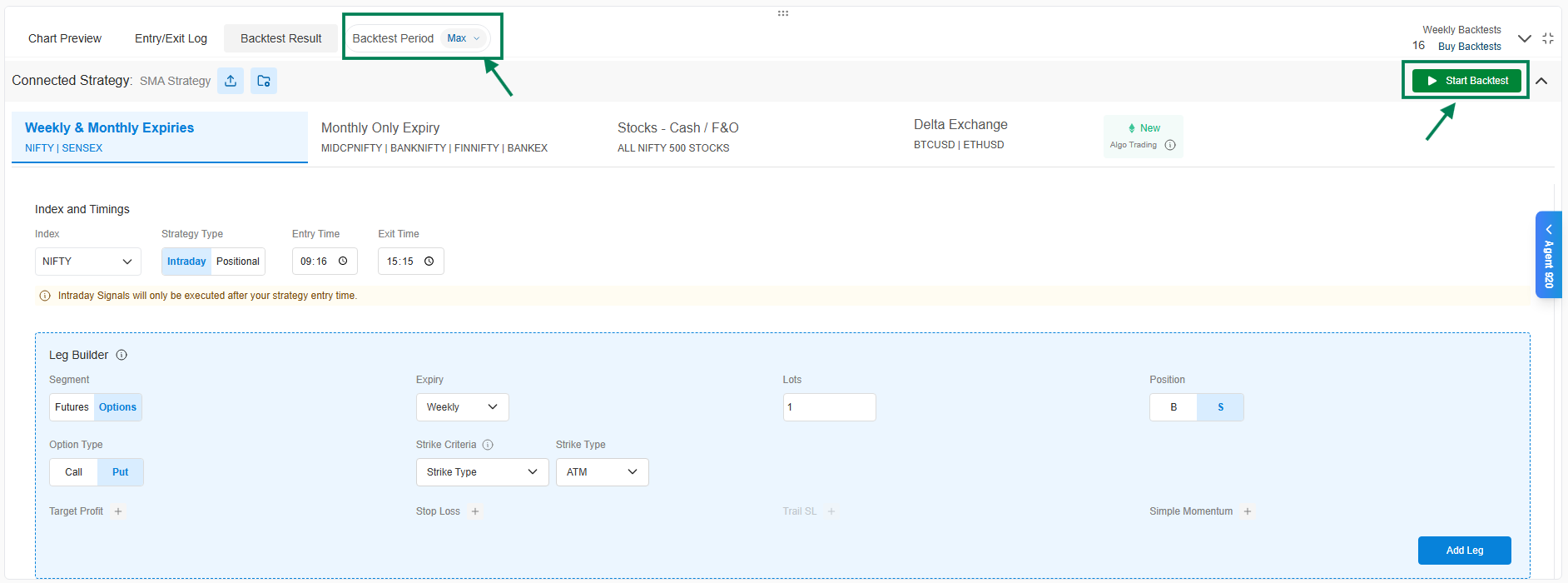Open the Backtest Period Max dropdown
This screenshot has width=1568, height=583.
click(464, 38)
